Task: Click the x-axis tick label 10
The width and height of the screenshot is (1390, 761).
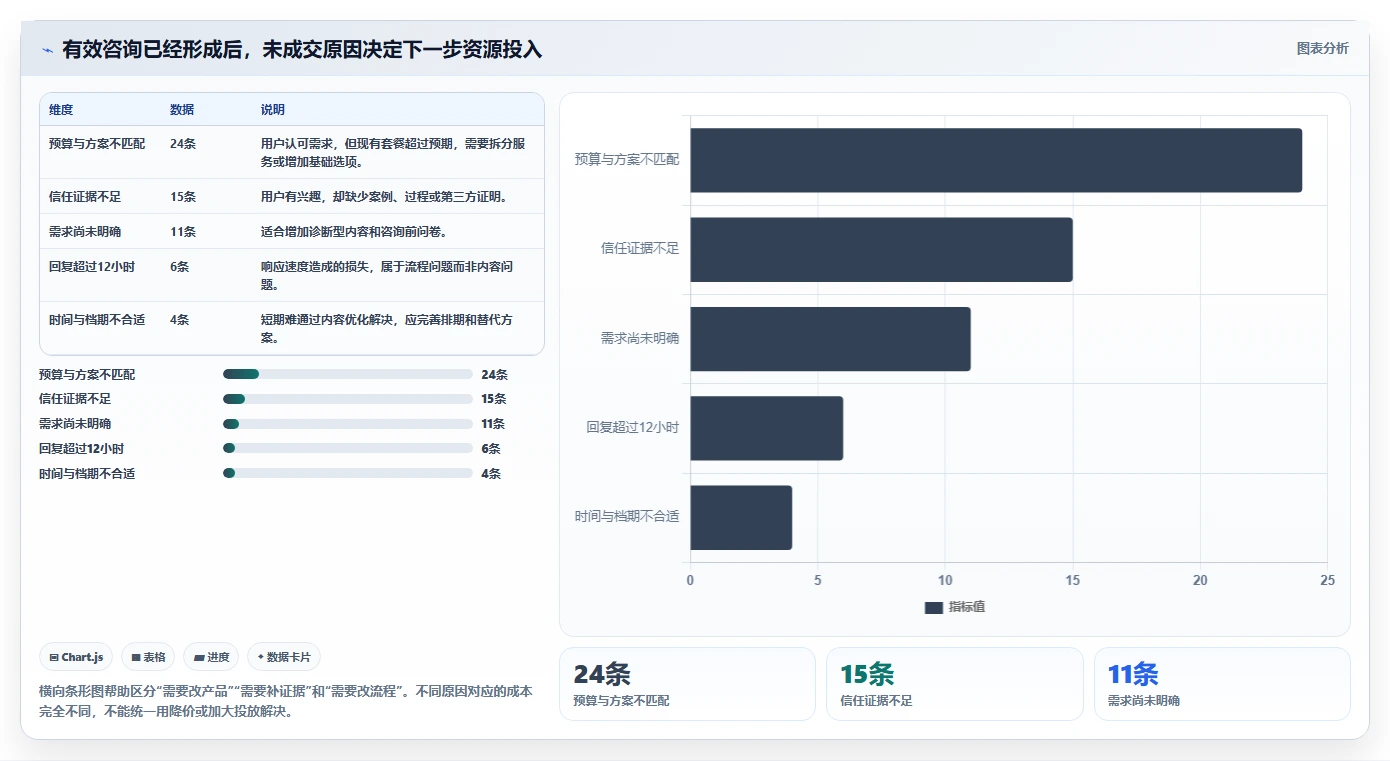Action: [945, 581]
